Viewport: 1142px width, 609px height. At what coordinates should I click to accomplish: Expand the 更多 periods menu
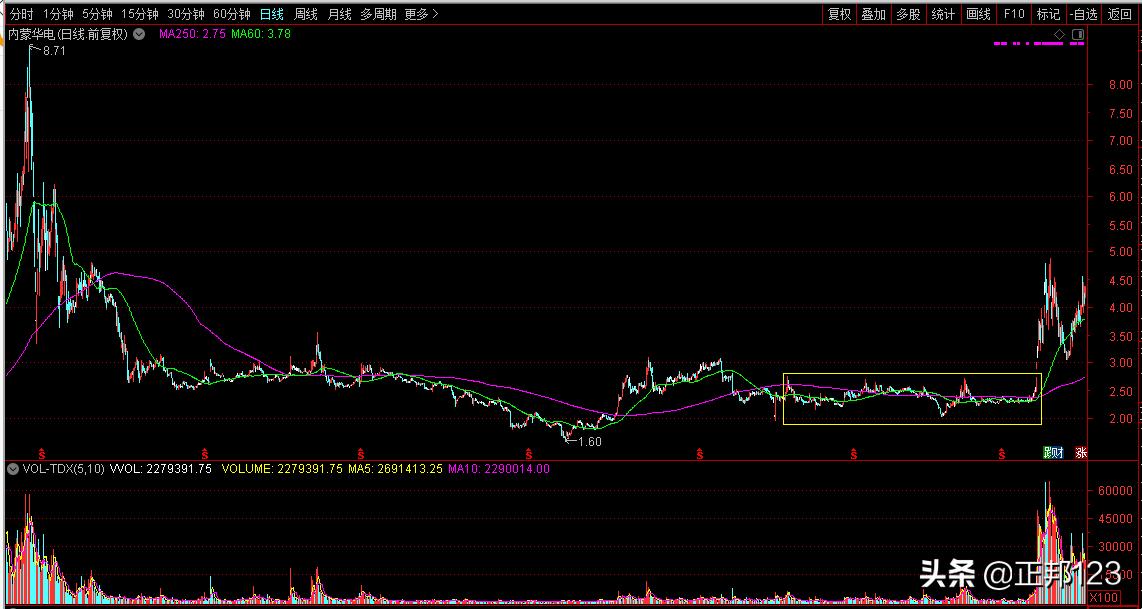click(x=422, y=14)
